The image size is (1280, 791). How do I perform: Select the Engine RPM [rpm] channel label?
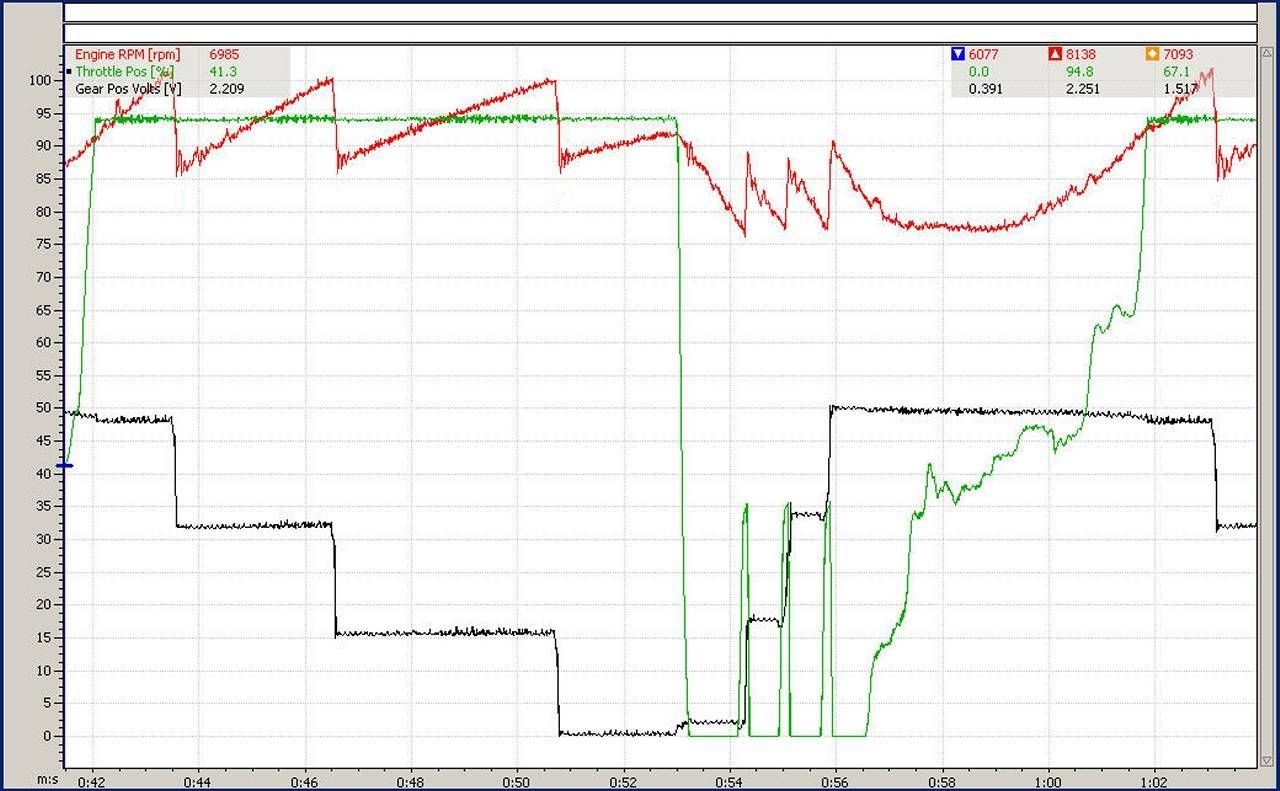tap(128, 55)
